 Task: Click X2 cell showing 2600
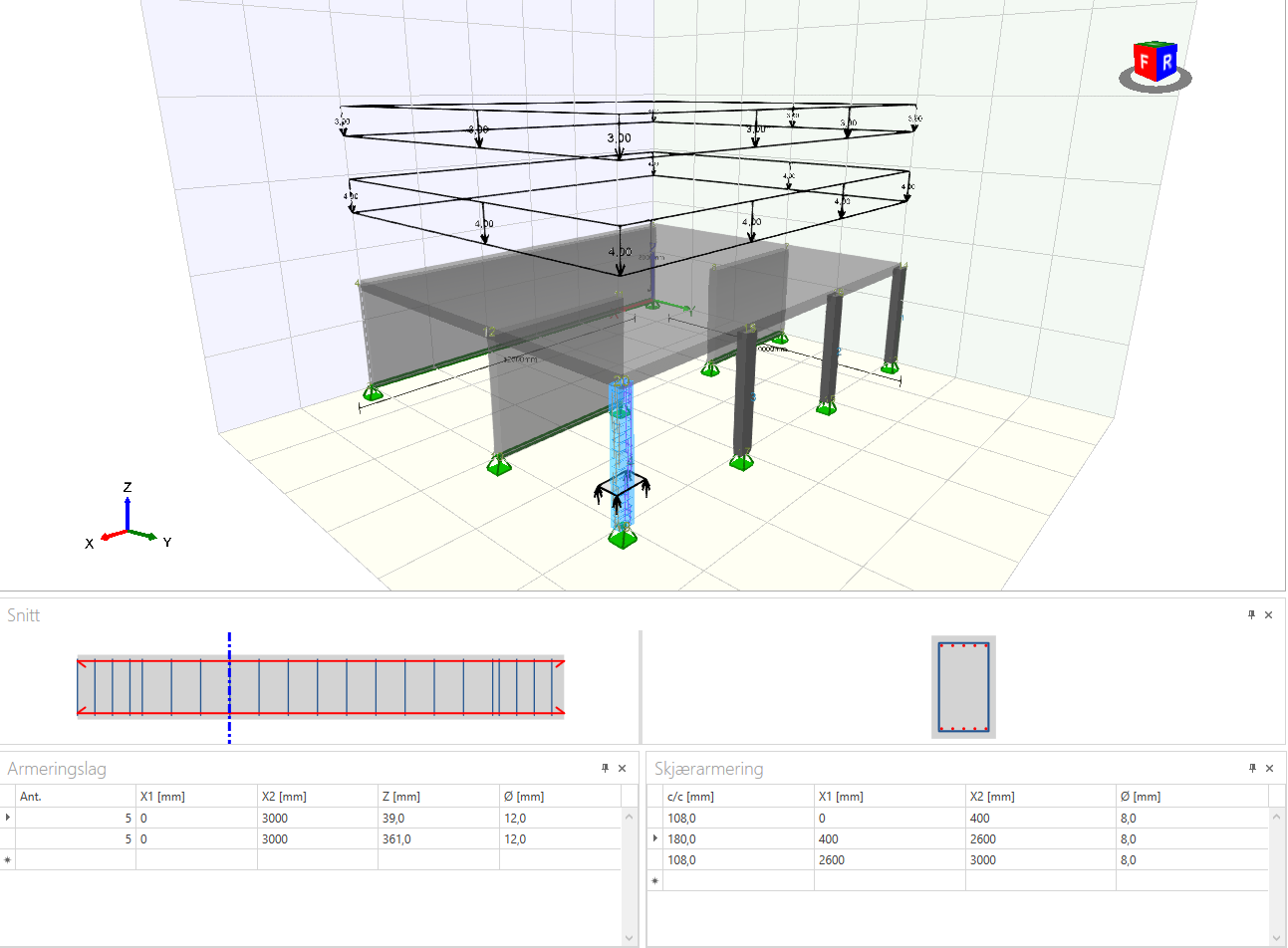1041,838
